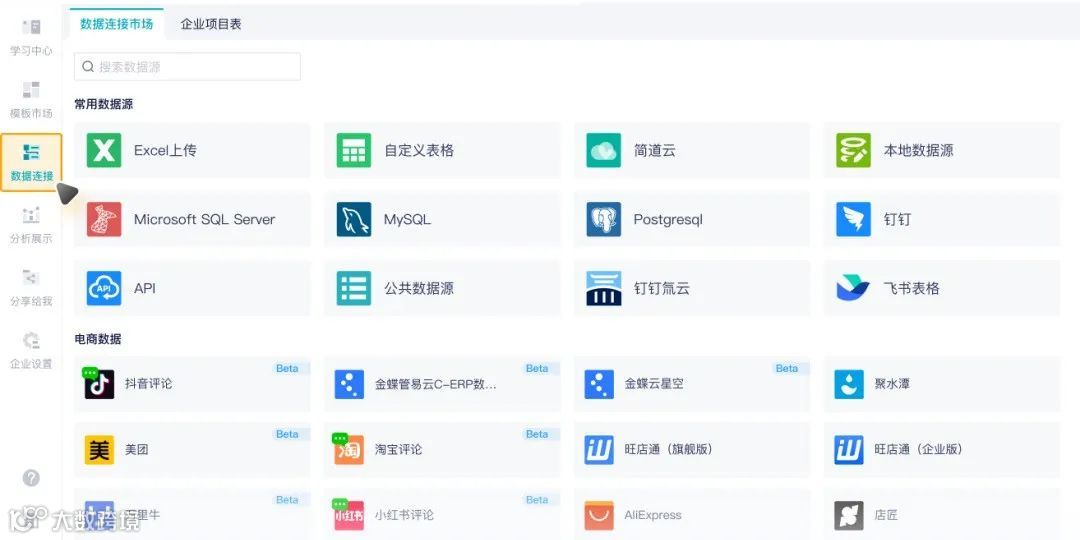Click the 自定义表格 table icon

coord(354,150)
